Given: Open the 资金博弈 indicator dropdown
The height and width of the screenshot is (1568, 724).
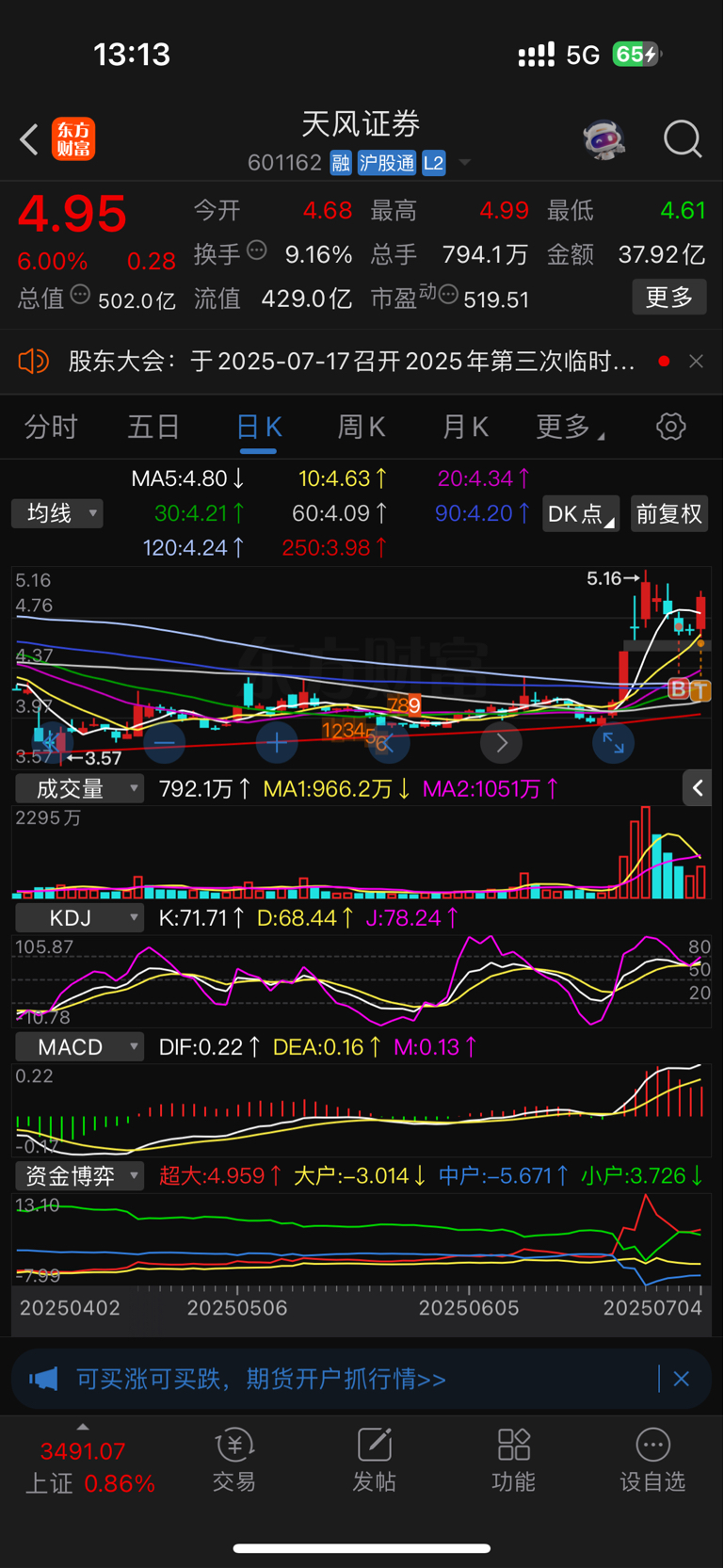Looking at the screenshot, I should [79, 1175].
